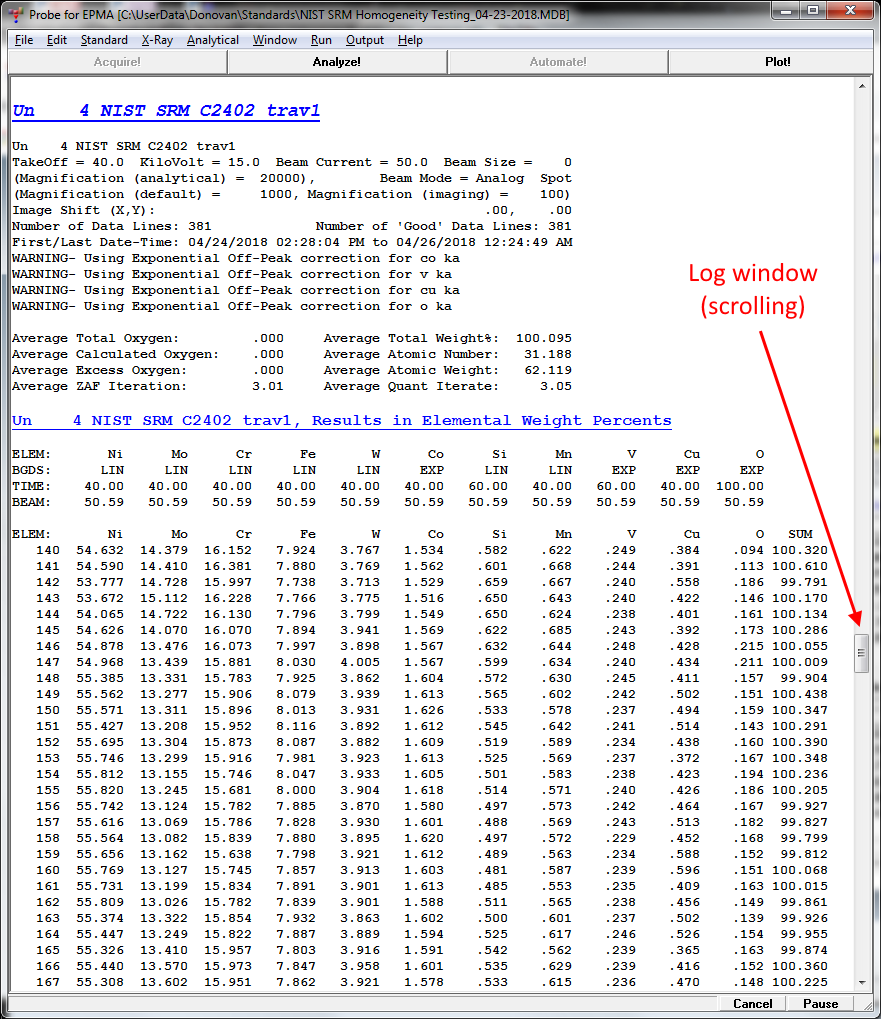This screenshot has height=1019, width=881.
Task: Click the log window scrollbar down arrow
Action: tap(862, 982)
